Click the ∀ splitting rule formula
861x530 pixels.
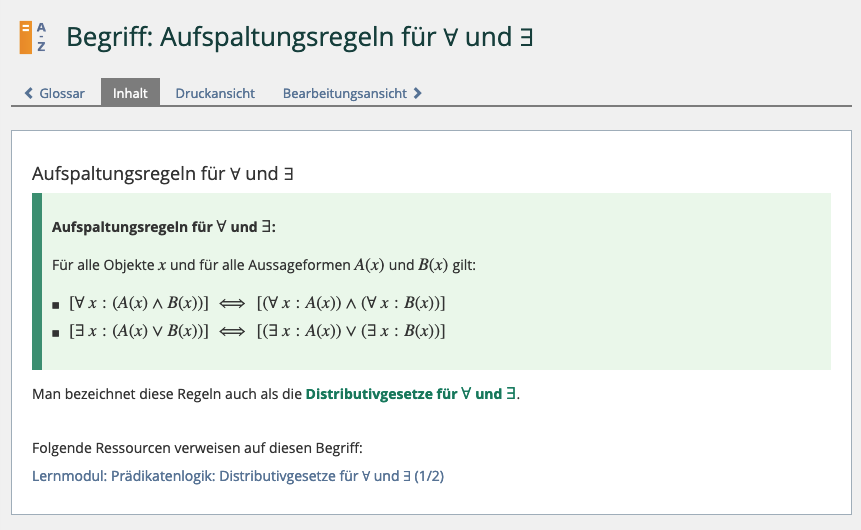pos(257,303)
